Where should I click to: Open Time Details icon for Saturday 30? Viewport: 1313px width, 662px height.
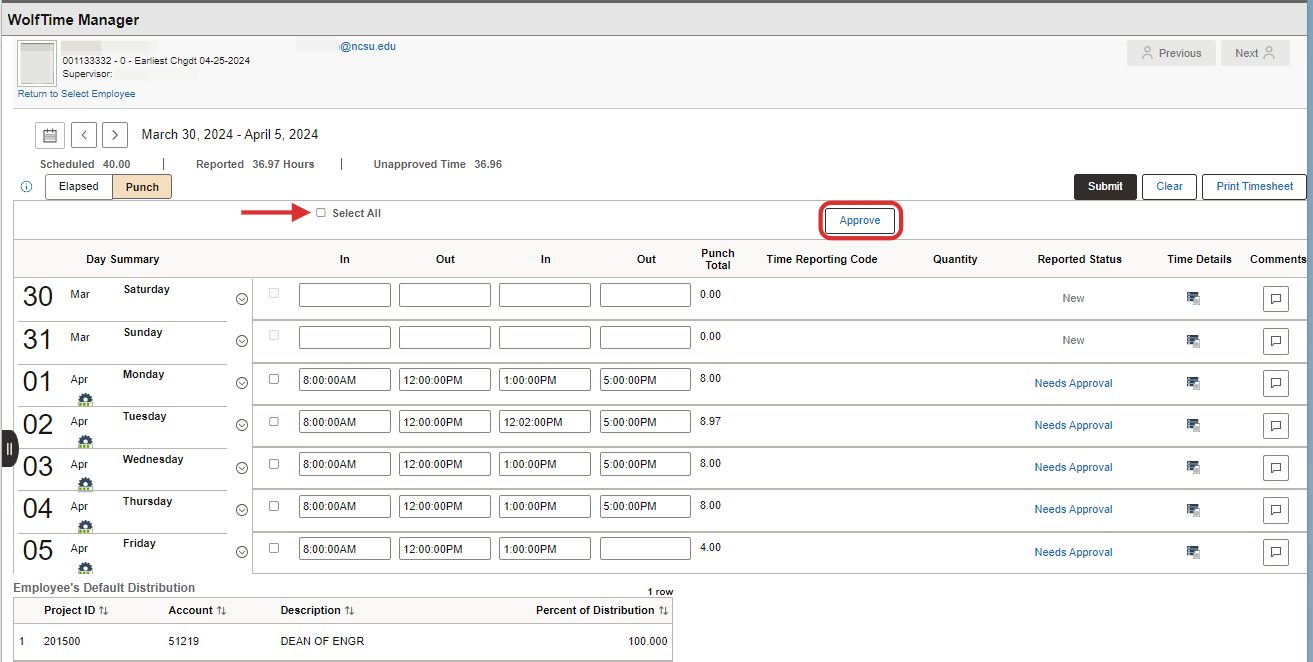point(1193,298)
